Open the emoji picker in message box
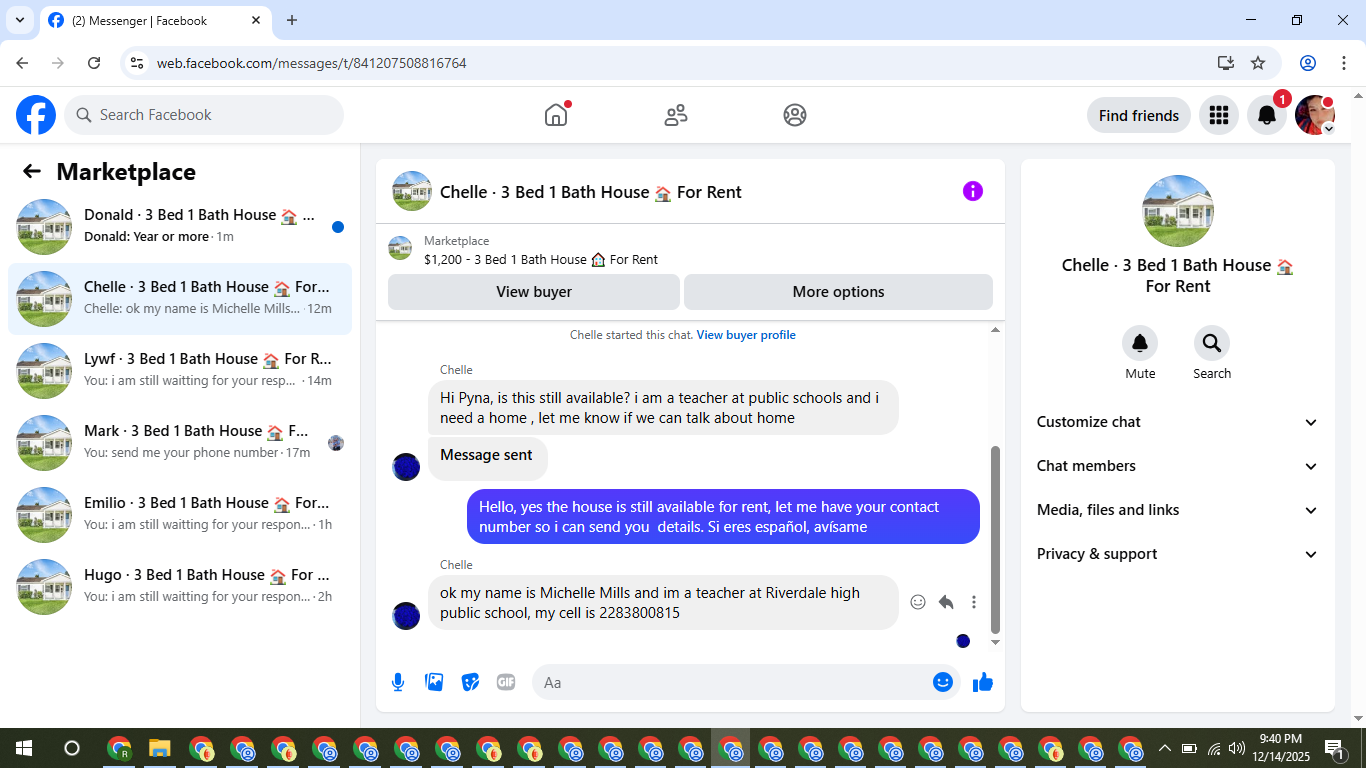Viewport: 1366px width, 768px height. (942, 682)
